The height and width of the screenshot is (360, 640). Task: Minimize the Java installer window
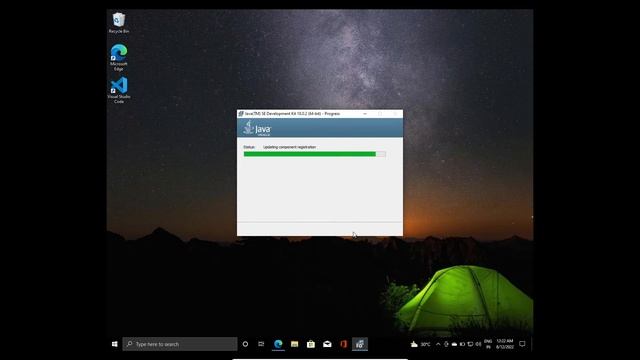click(x=365, y=114)
